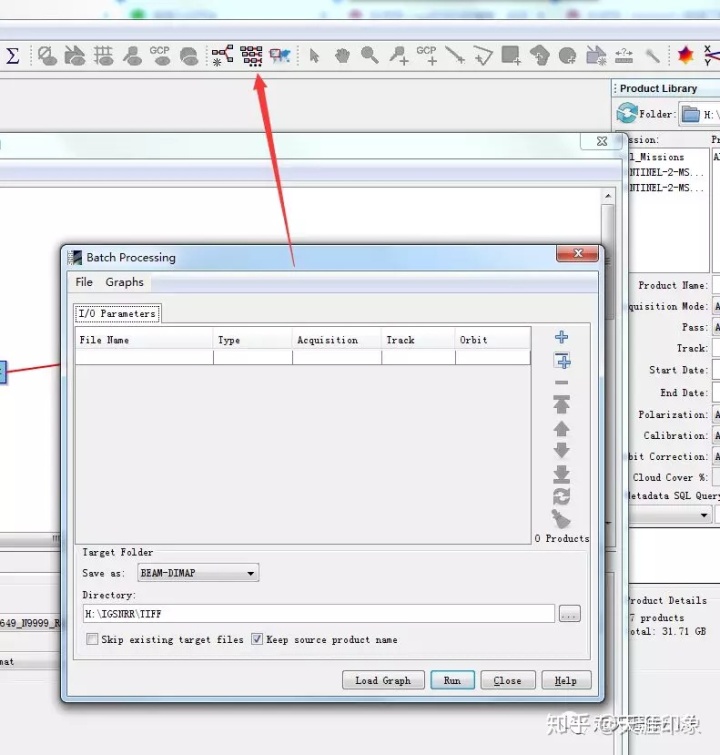
Task: Toggle the shape overlay icon
Action: 75,56
